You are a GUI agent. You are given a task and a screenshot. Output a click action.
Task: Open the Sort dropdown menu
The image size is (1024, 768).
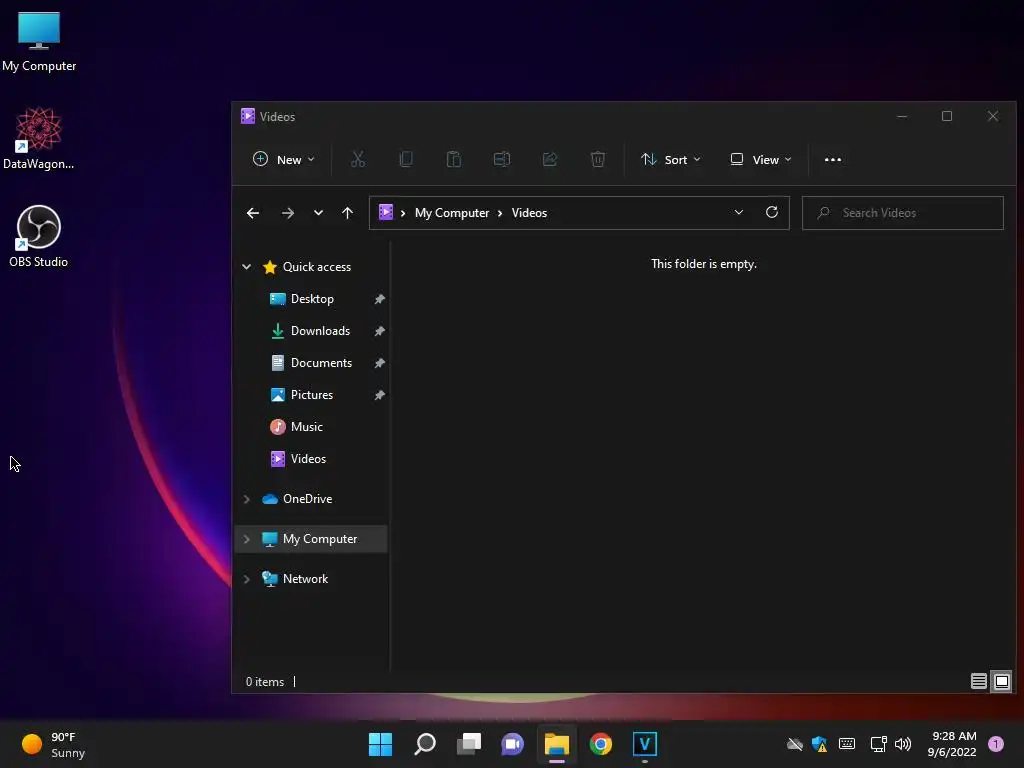pos(671,159)
